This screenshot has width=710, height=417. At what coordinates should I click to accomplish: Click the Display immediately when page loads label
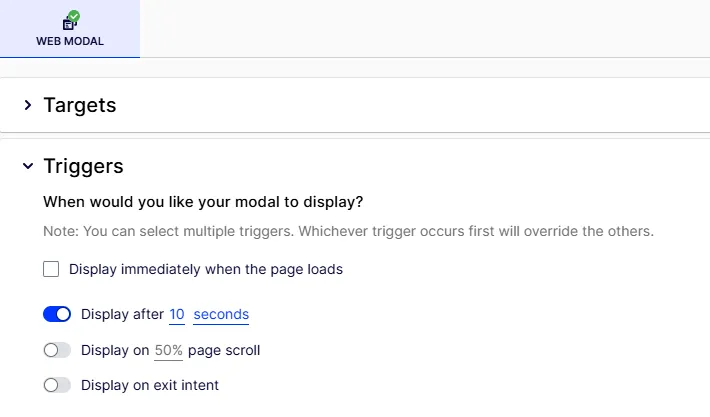[x=206, y=269]
